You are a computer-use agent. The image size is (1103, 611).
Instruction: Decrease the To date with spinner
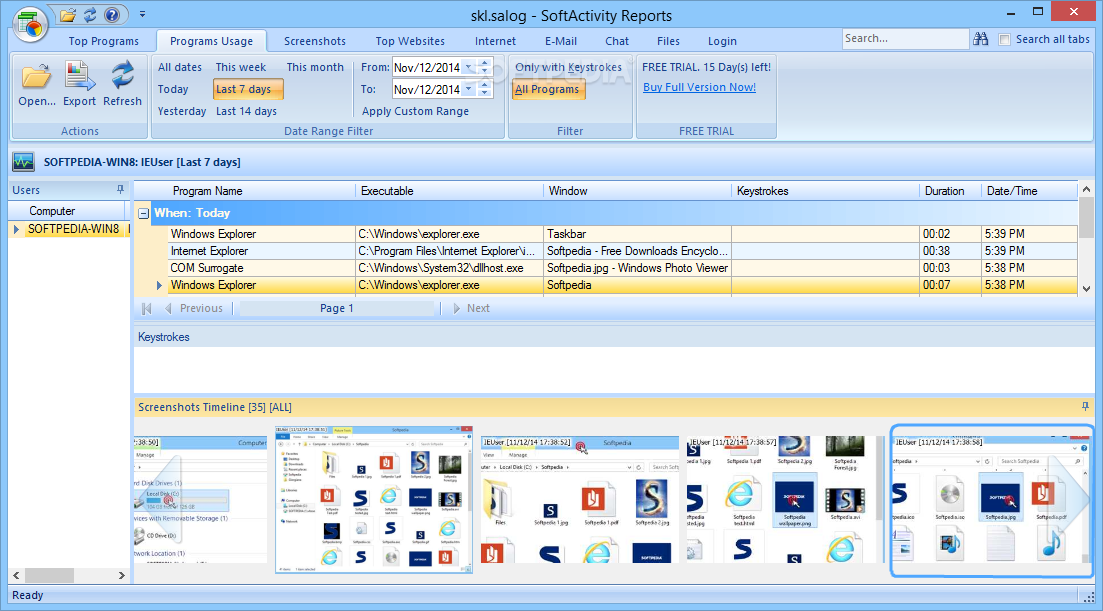click(485, 94)
